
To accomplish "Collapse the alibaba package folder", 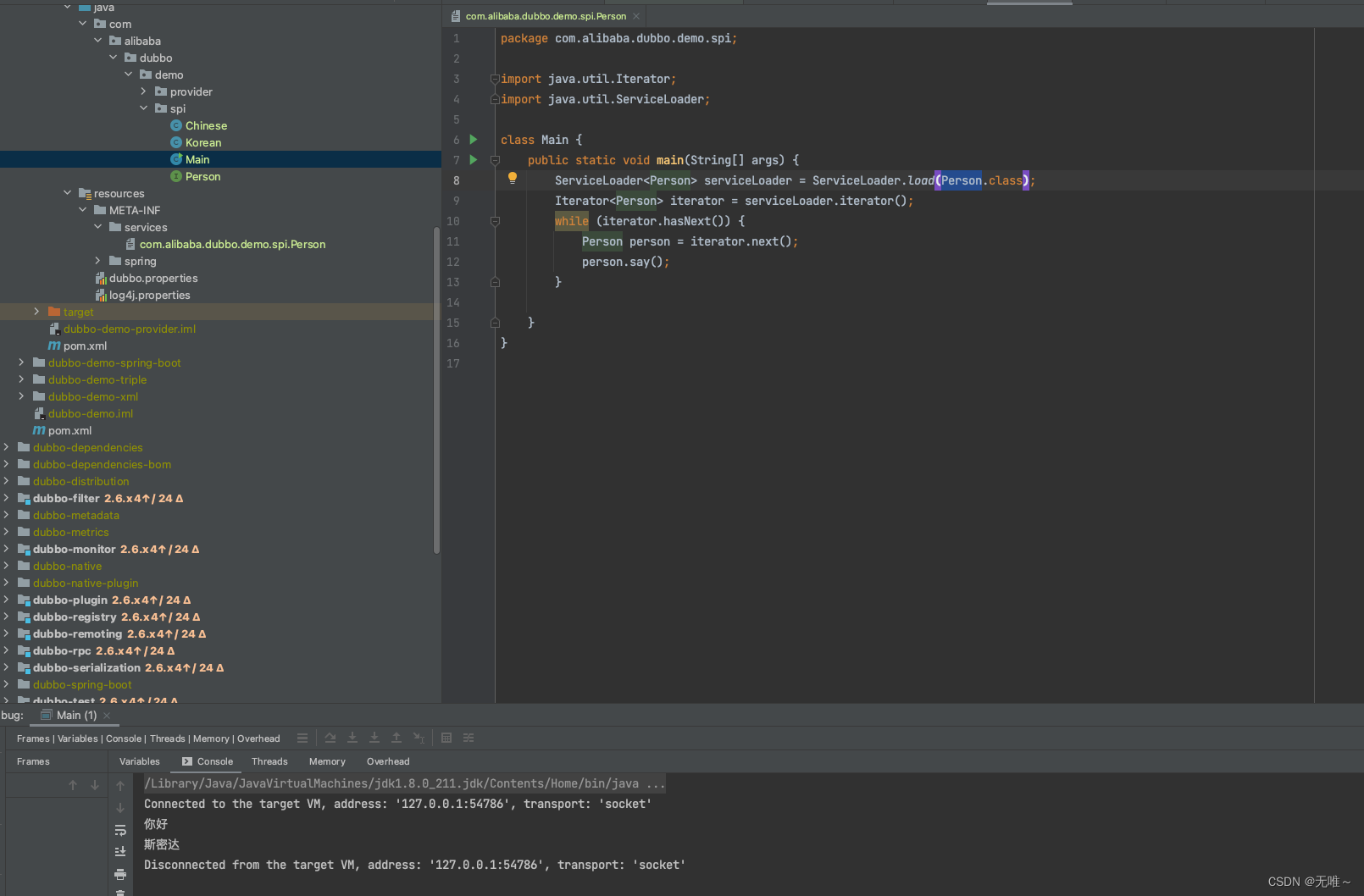I will (98, 41).
